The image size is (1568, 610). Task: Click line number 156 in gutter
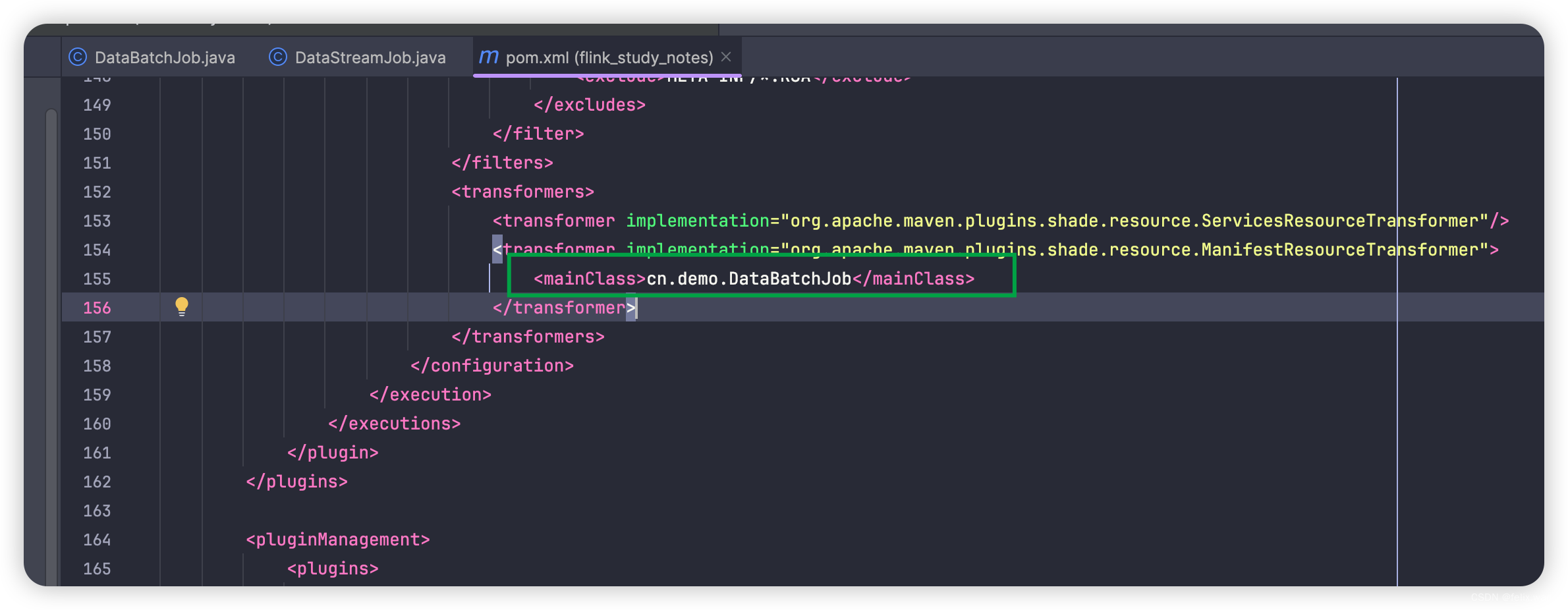pyautogui.click(x=97, y=308)
